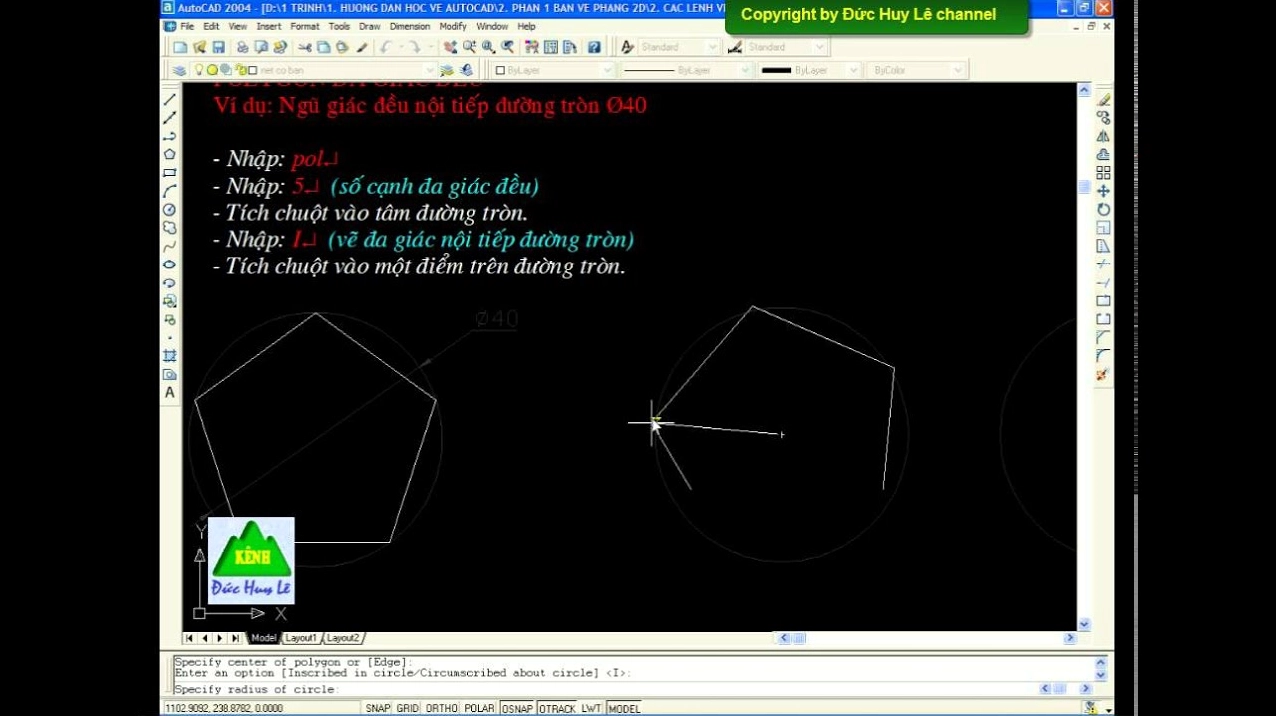Toggle OTRACK object snap tracking

[x=557, y=708]
